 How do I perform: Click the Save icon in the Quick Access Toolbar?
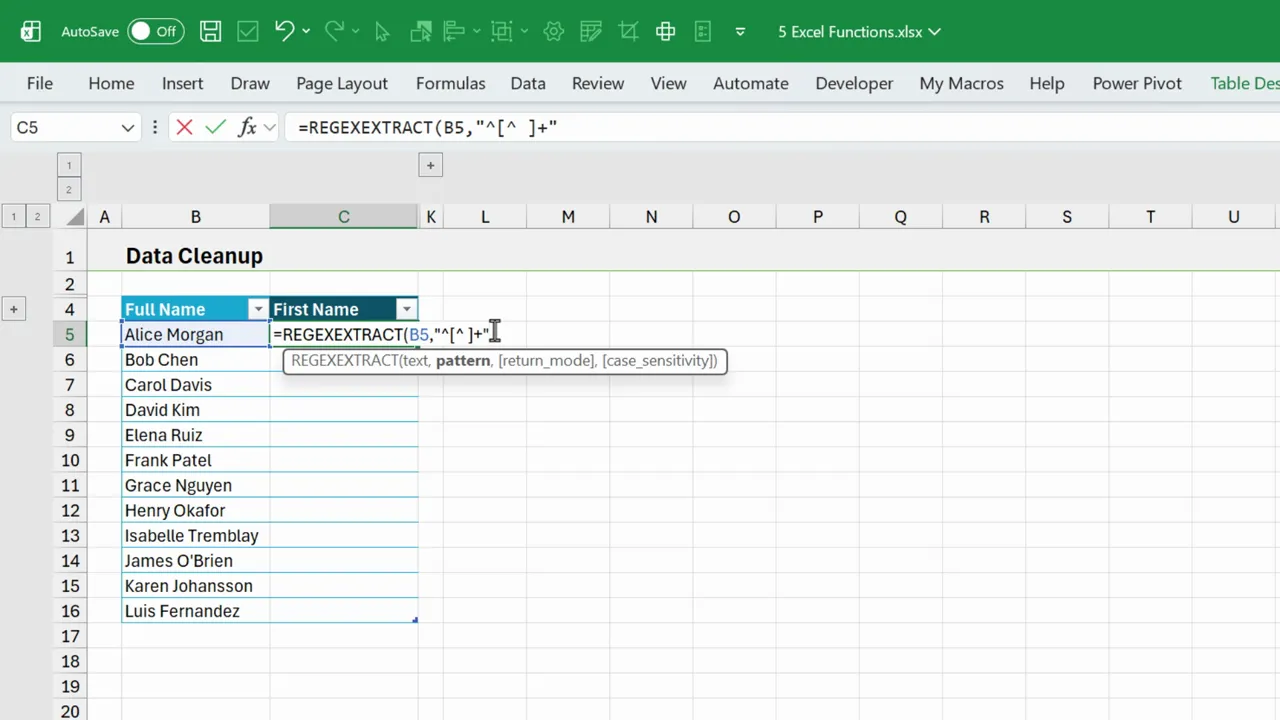210,31
